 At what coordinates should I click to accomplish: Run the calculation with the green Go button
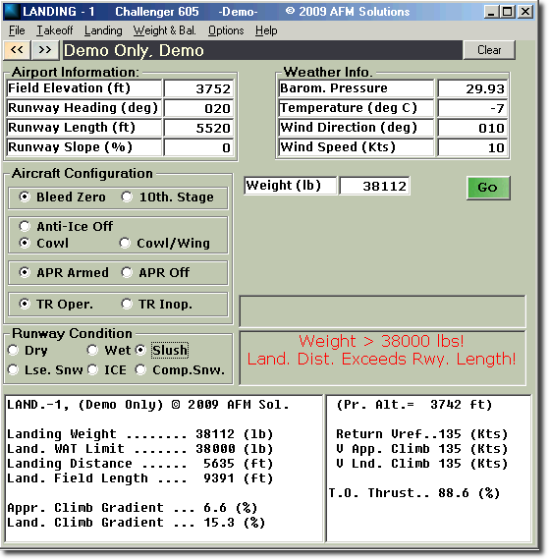[x=488, y=188]
